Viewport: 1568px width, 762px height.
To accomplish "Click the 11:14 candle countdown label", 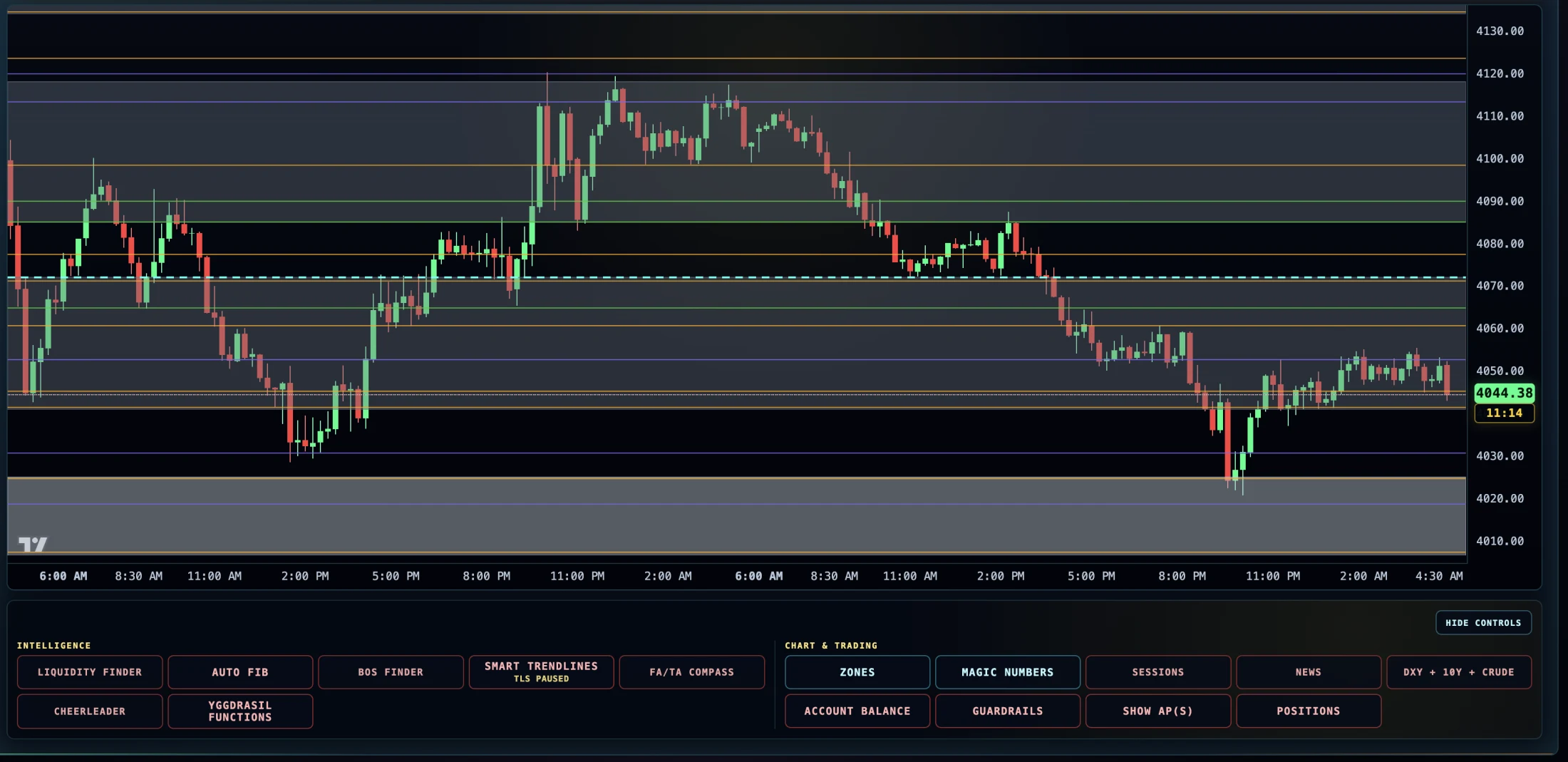I will (1504, 413).
